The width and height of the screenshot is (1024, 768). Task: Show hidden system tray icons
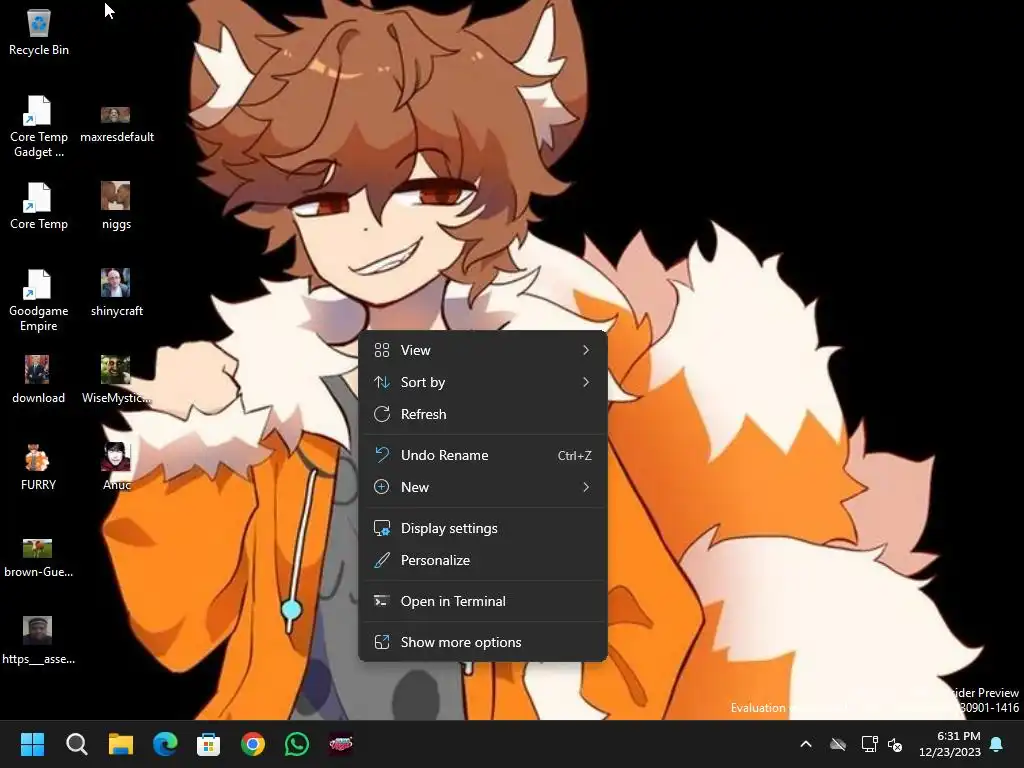[x=806, y=744]
